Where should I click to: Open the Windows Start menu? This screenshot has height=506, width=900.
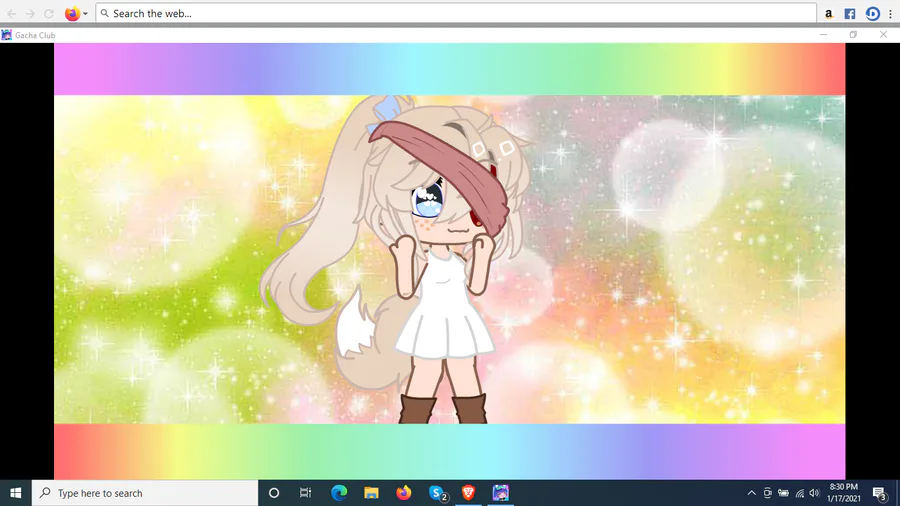pyautogui.click(x=15, y=493)
